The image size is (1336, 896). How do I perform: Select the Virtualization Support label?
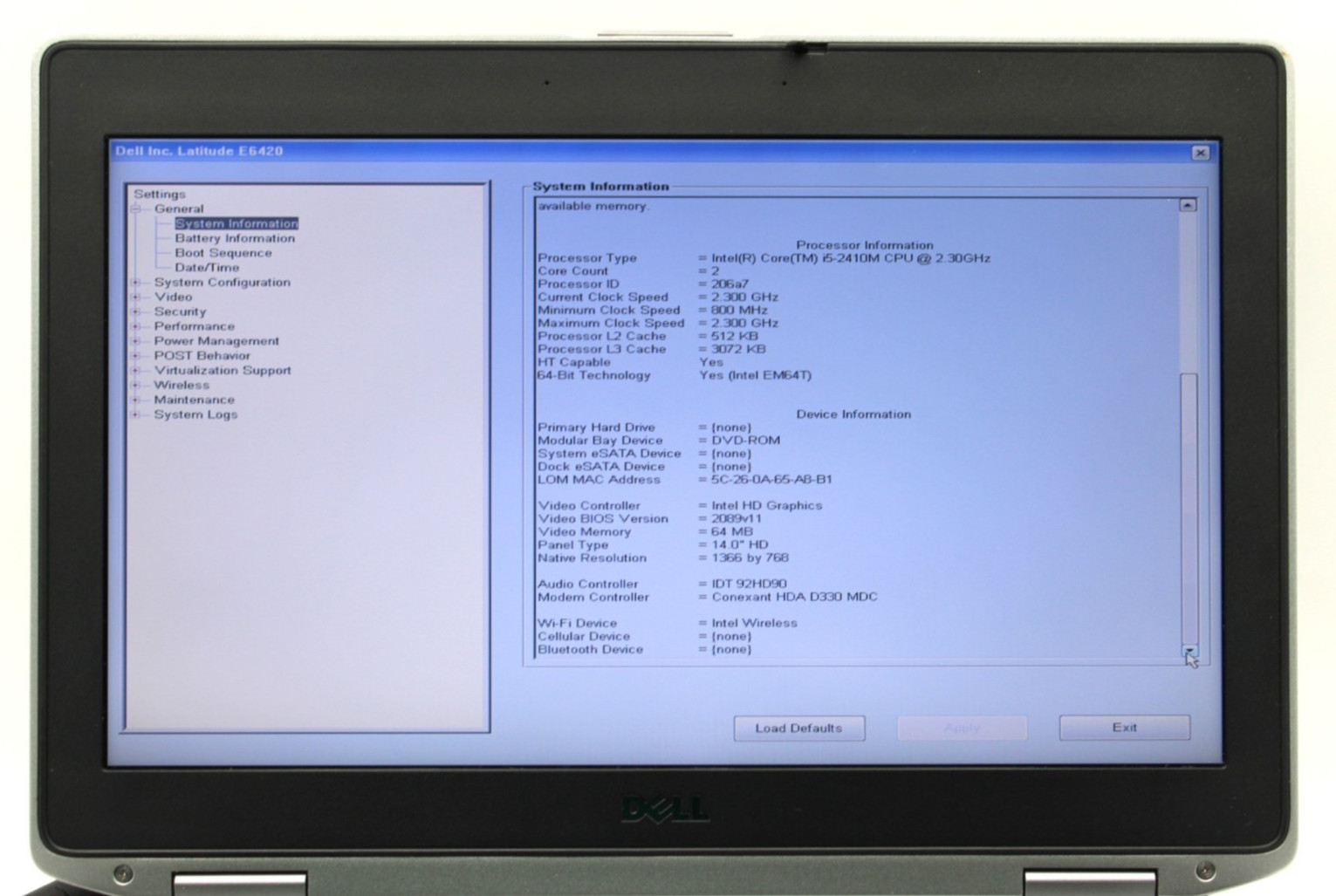point(223,371)
